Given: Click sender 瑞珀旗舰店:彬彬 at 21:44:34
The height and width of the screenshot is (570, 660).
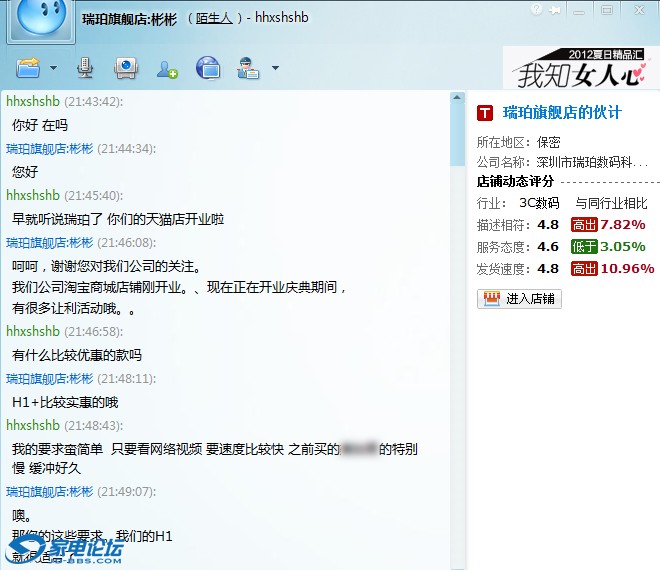Looking at the screenshot, I should pyautogui.click(x=50, y=149).
